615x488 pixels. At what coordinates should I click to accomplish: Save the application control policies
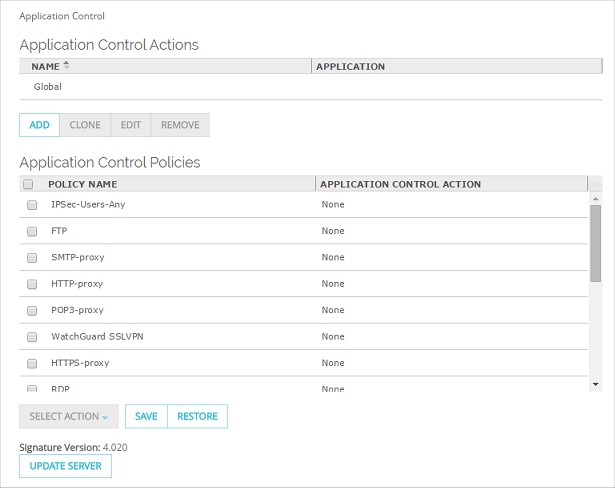click(146, 417)
